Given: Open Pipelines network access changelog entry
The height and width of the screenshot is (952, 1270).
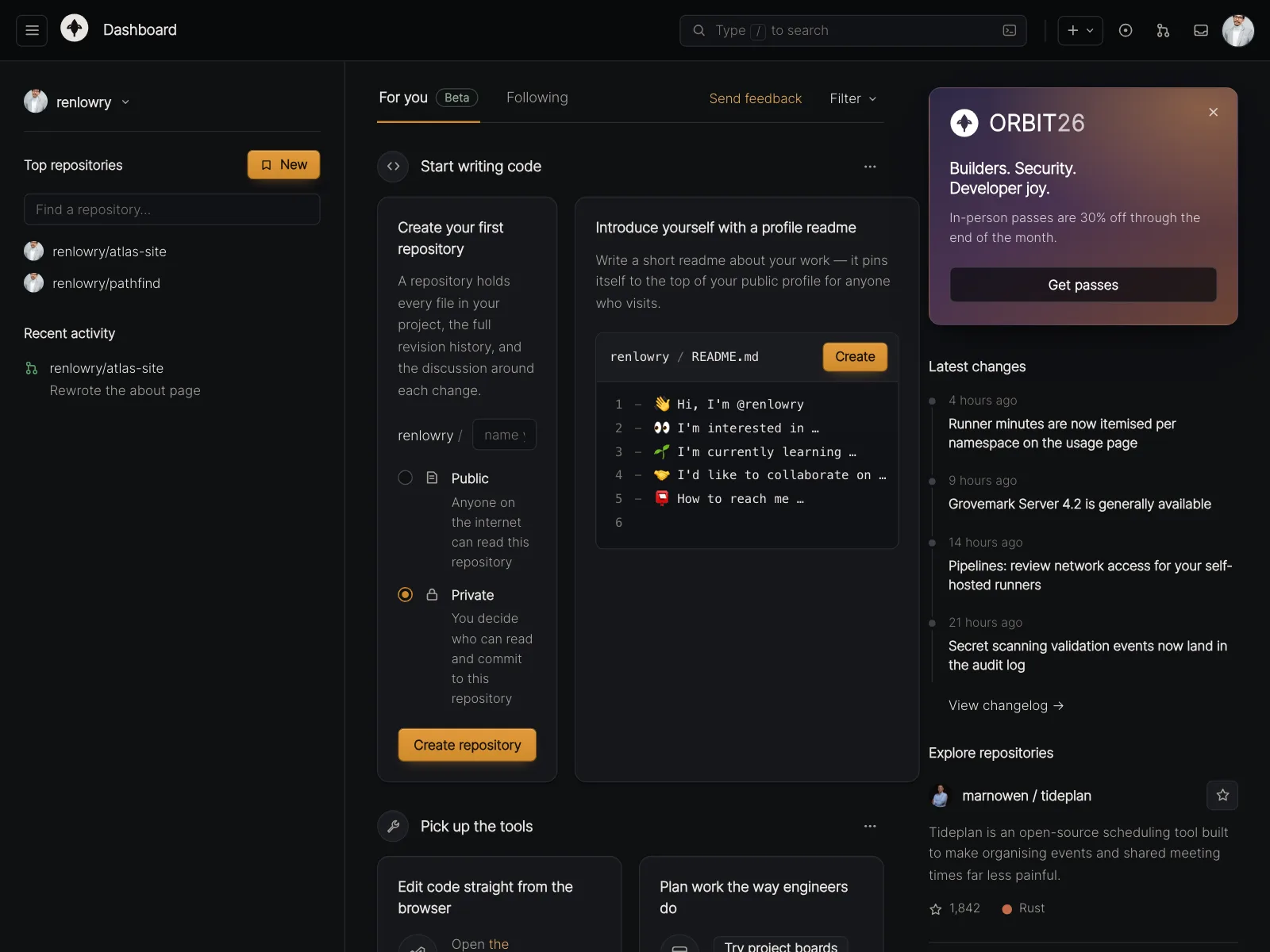Looking at the screenshot, I should click(1090, 575).
